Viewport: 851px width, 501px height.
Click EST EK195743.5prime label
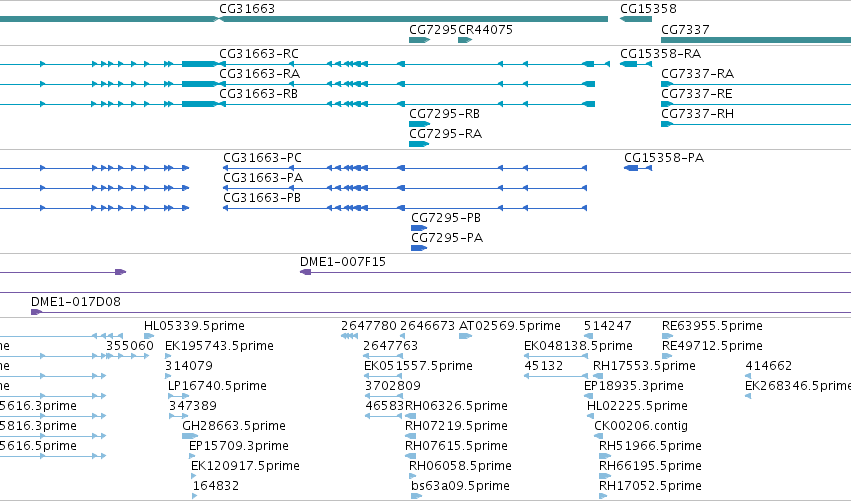[219, 346]
